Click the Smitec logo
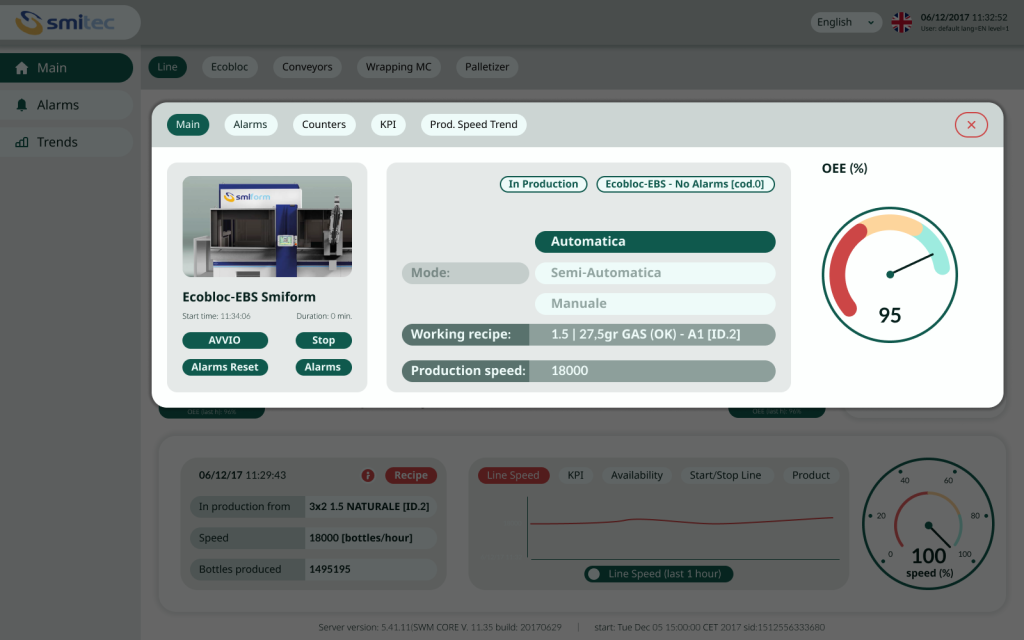Image resolution: width=1024 pixels, height=640 pixels. pyautogui.click(x=68, y=22)
